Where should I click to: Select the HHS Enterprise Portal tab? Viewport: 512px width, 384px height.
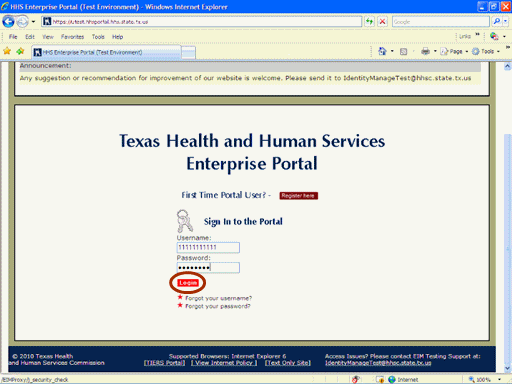(x=106, y=52)
